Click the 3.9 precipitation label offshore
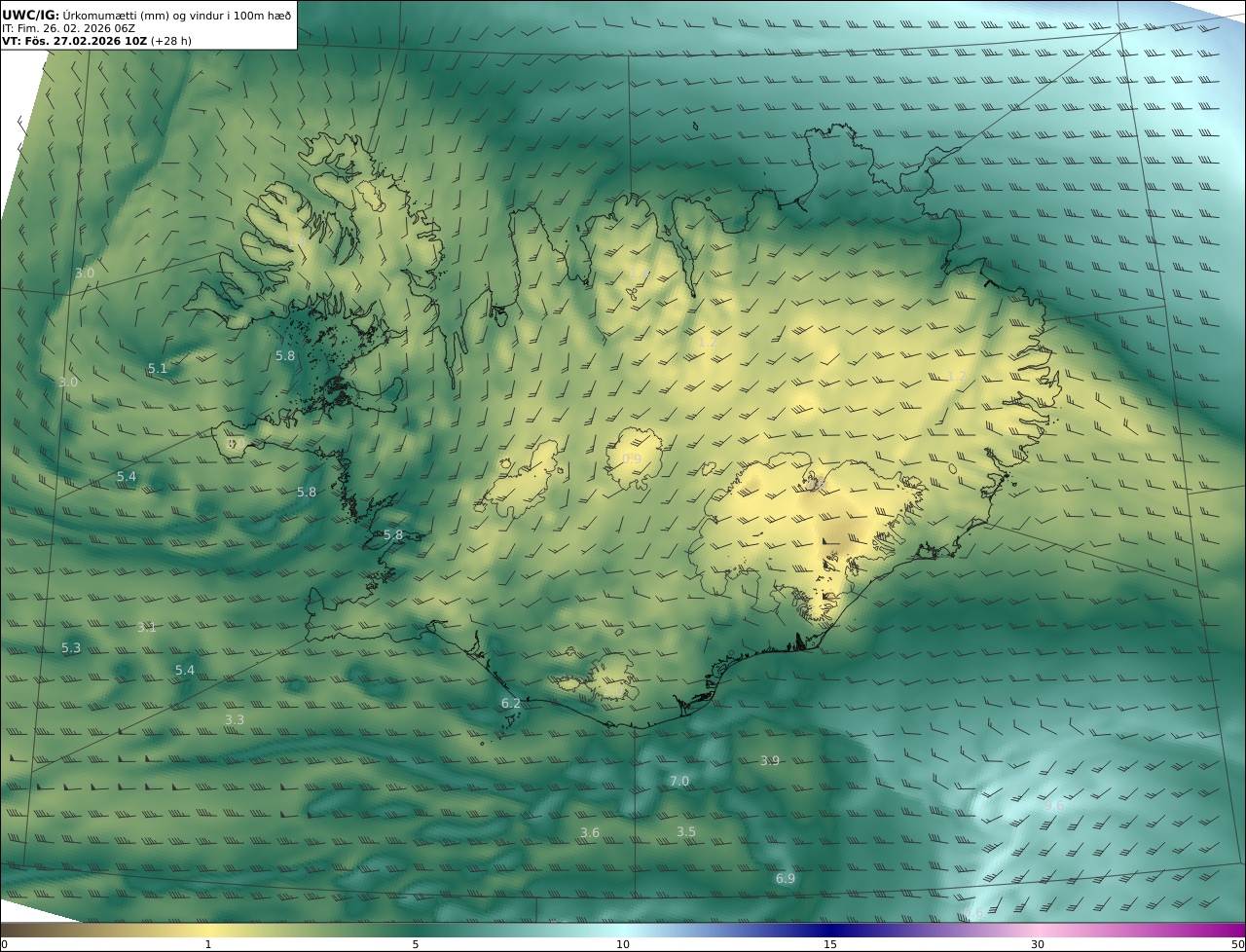This screenshot has height=952, width=1246. [x=769, y=760]
